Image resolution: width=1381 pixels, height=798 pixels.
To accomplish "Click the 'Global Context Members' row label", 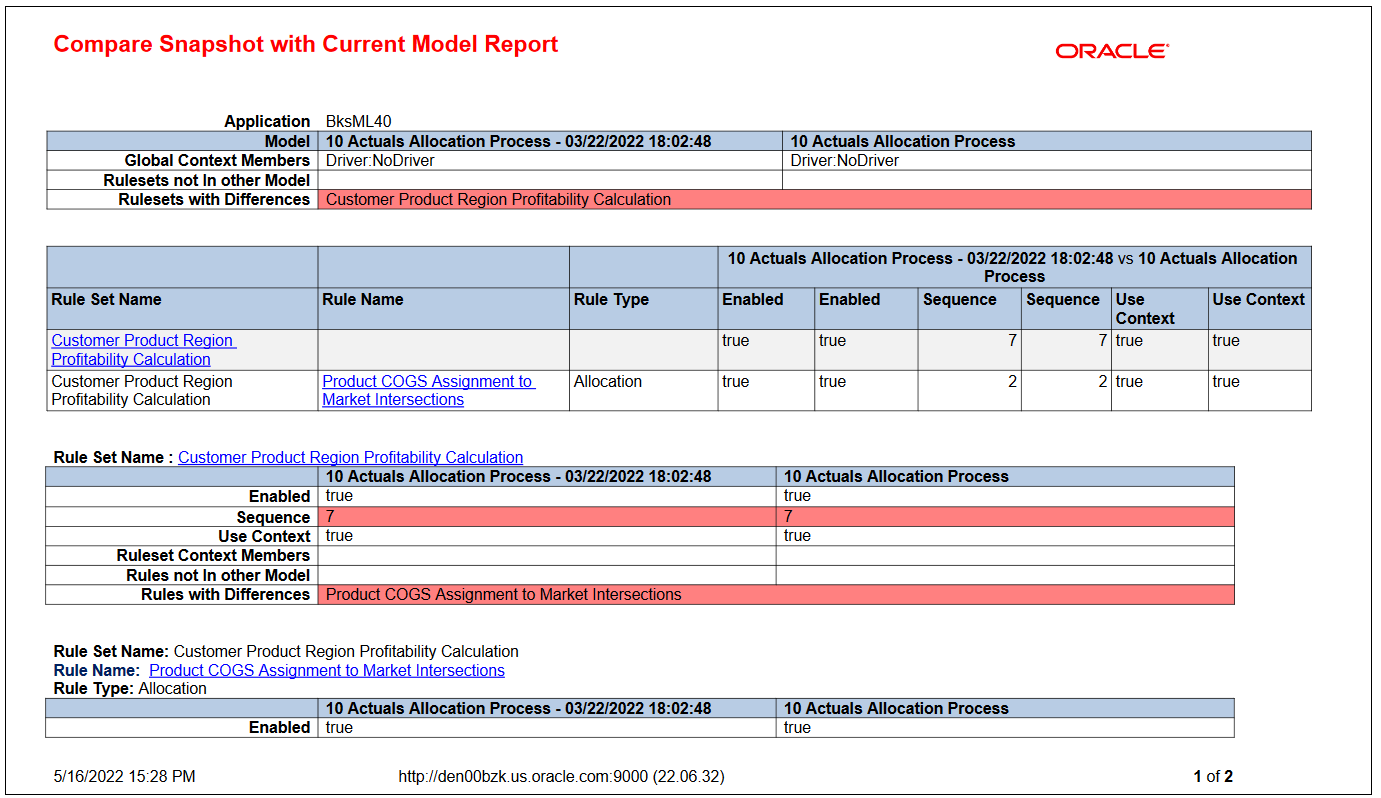I will pos(217,160).
